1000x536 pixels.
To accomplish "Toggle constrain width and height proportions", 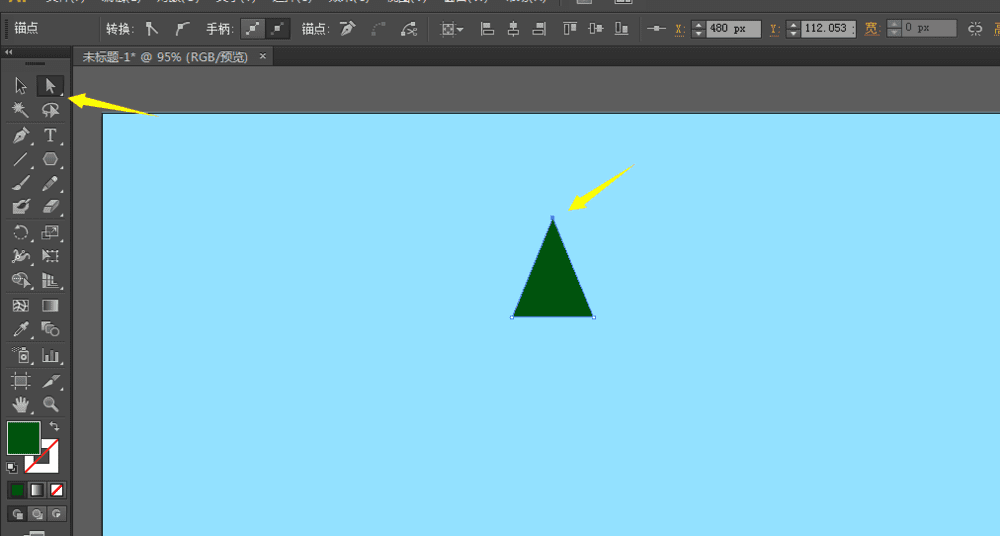I will 974,29.
